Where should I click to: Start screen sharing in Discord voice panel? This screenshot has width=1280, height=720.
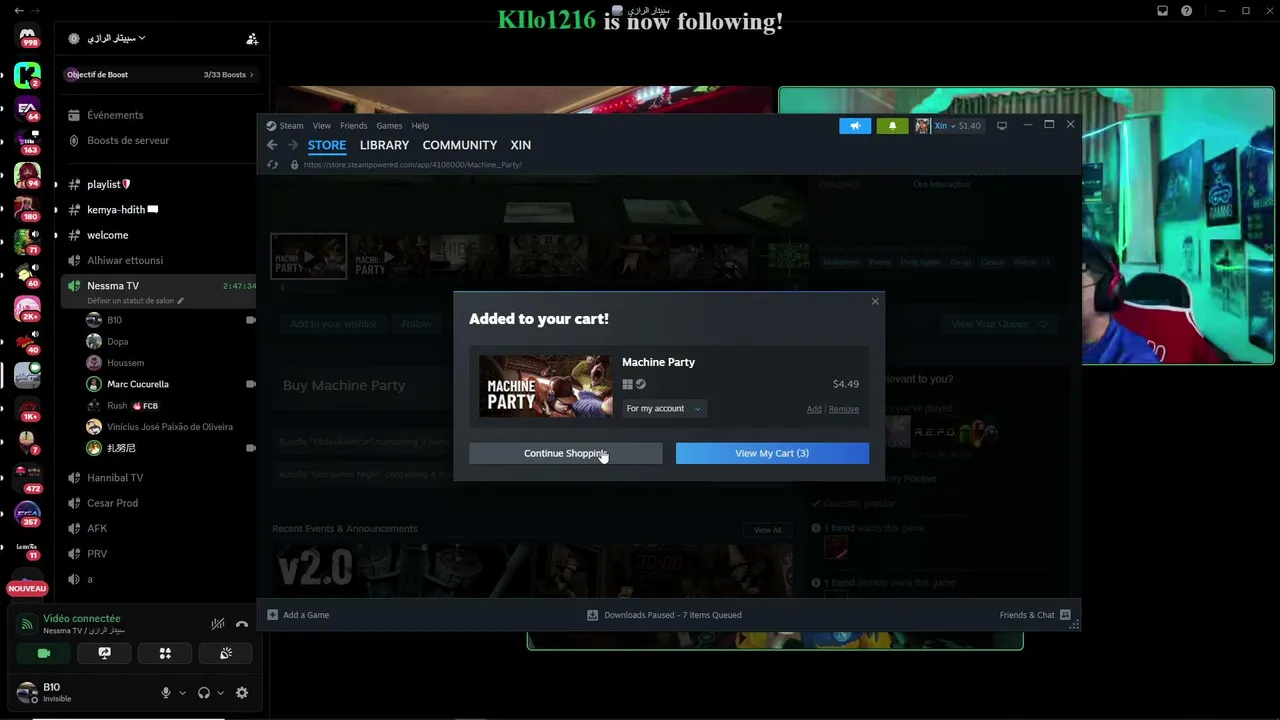pos(104,653)
